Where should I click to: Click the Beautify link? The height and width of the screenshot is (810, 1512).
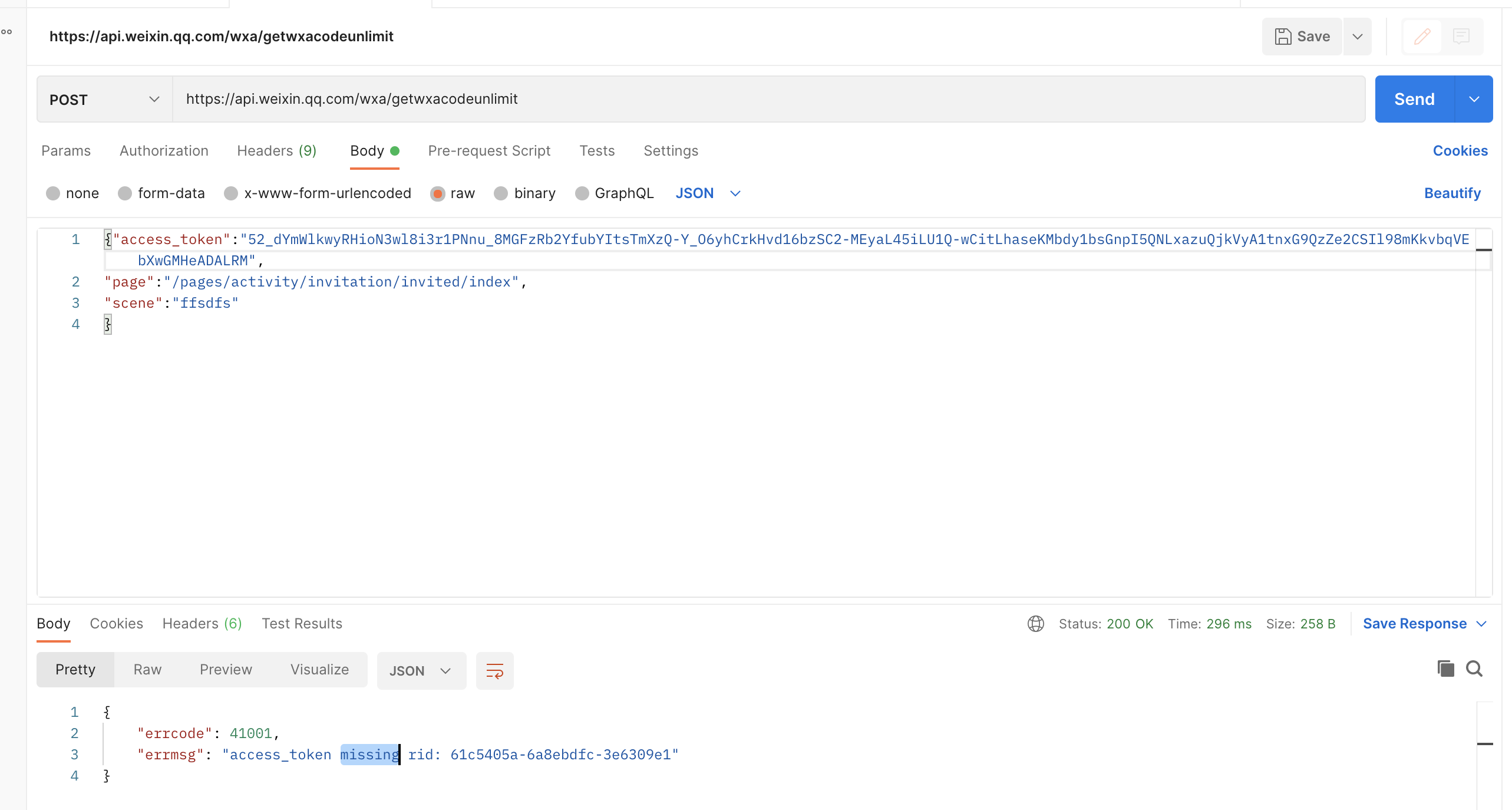coord(1452,193)
